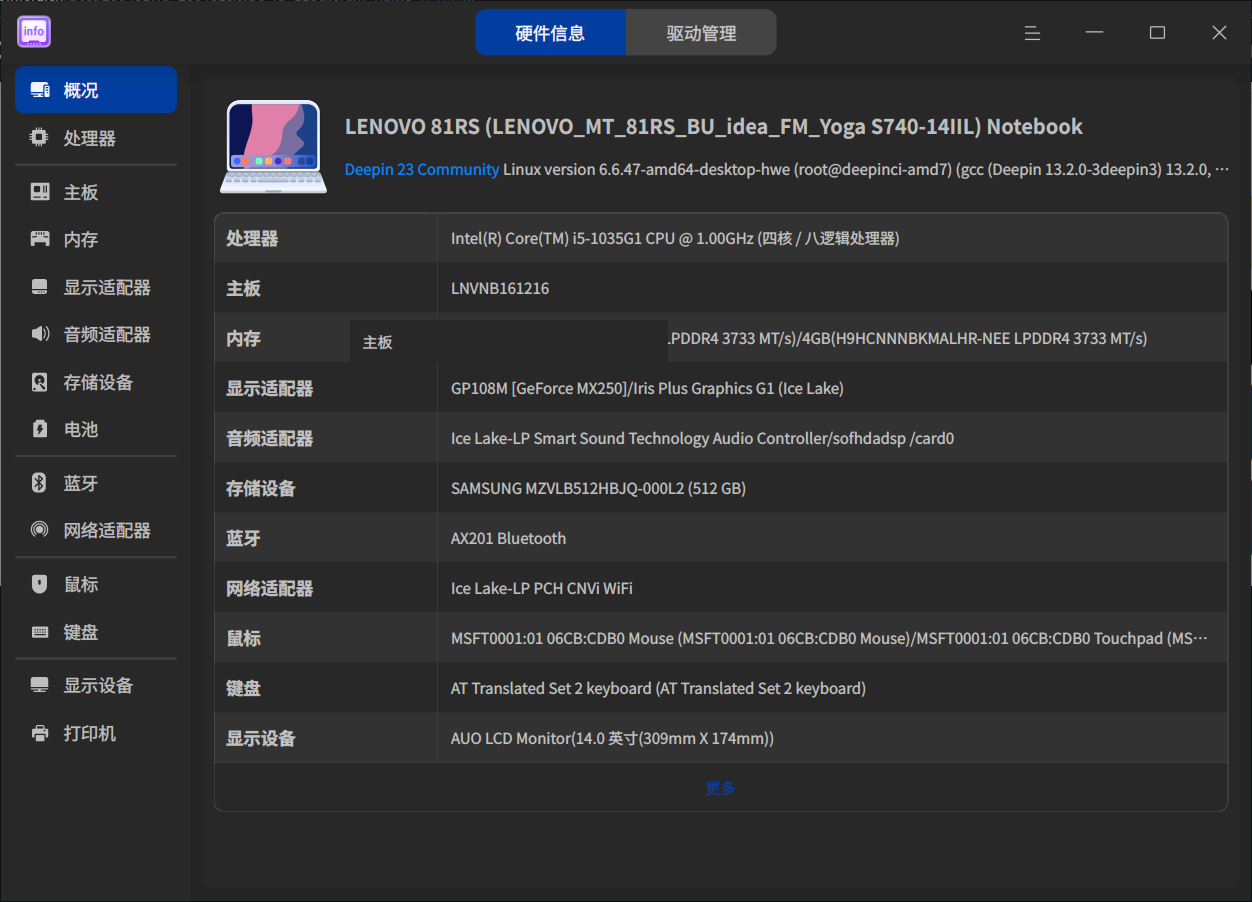Click the LENOVO 81RS Notebook title text
Screen dimensions: 1252x902
coord(714,127)
